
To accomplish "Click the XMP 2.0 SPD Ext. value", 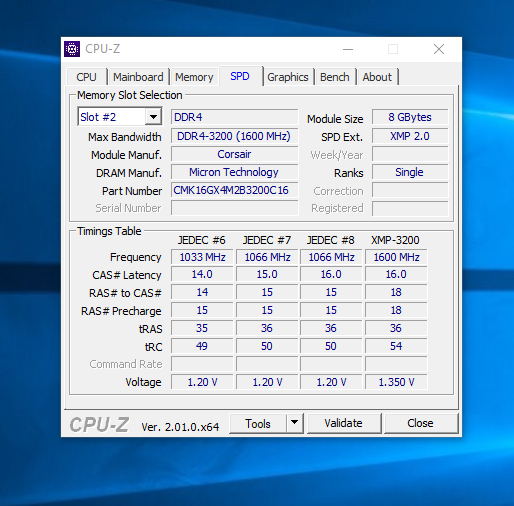I will [x=410, y=136].
